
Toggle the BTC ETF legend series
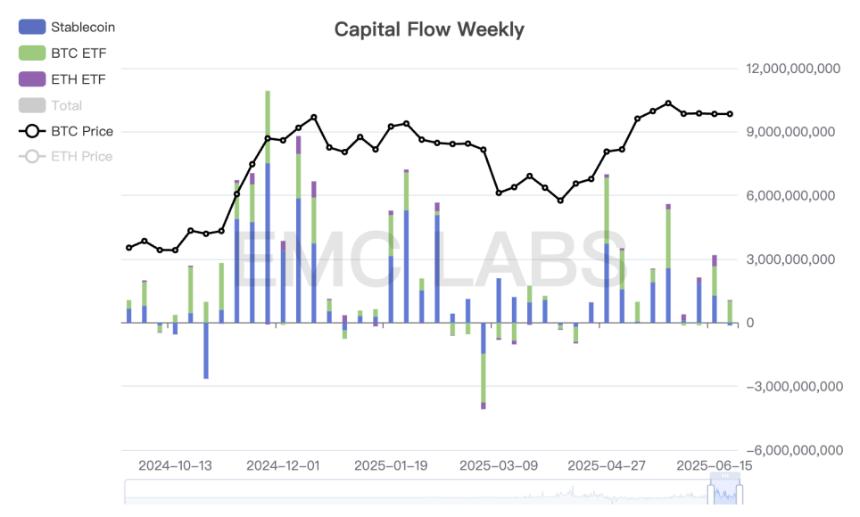[x=62, y=53]
